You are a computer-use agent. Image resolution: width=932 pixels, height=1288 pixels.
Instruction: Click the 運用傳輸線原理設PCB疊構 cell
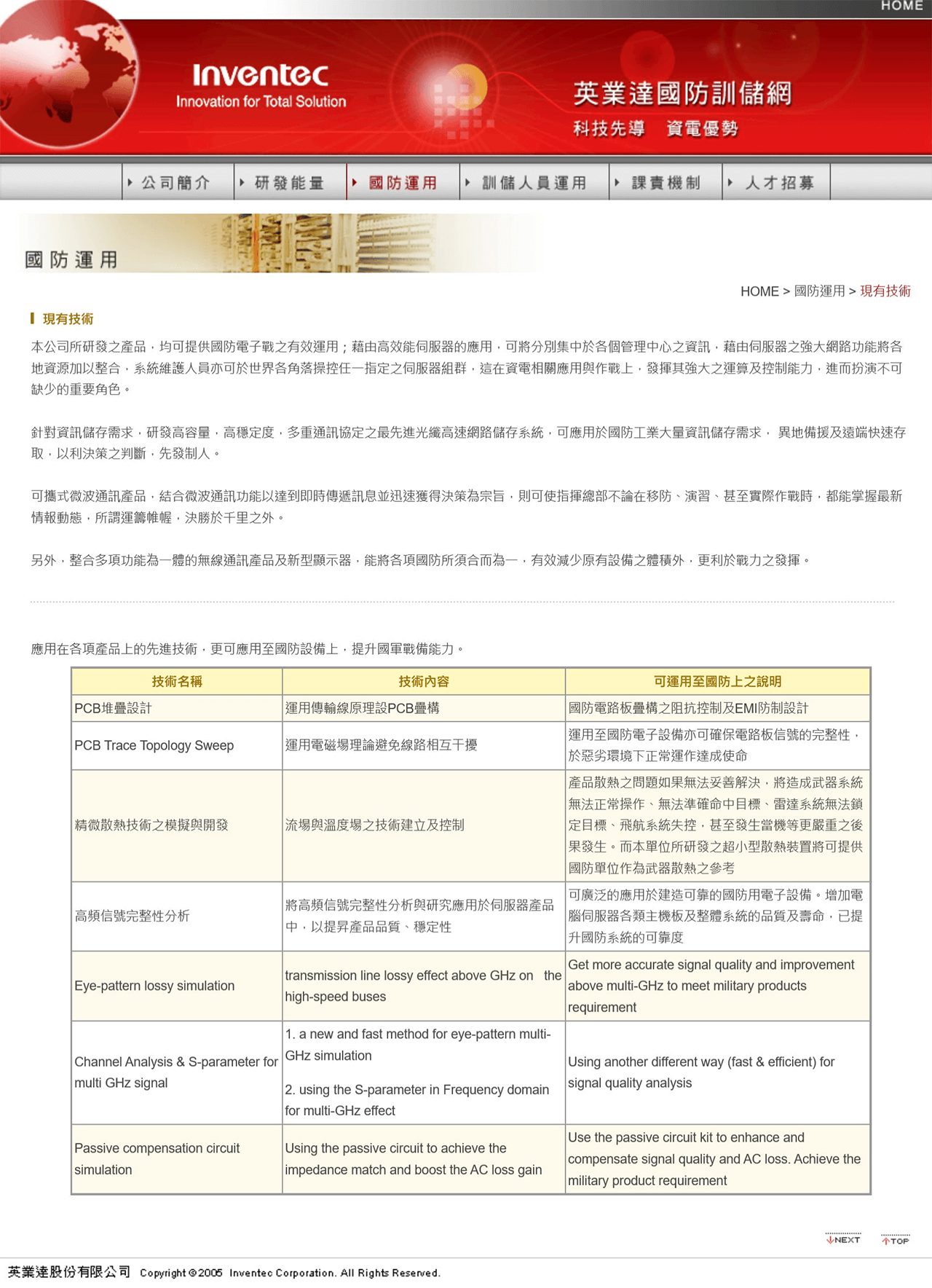pos(424,708)
